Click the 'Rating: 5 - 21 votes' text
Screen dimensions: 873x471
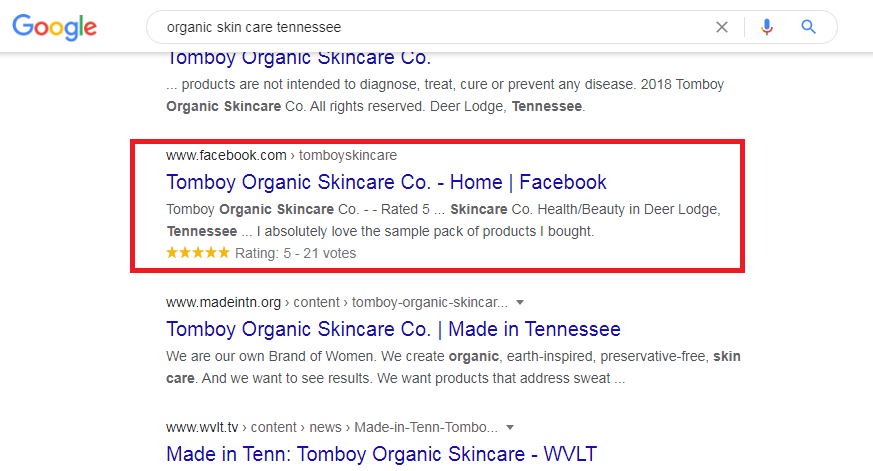click(x=296, y=253)
